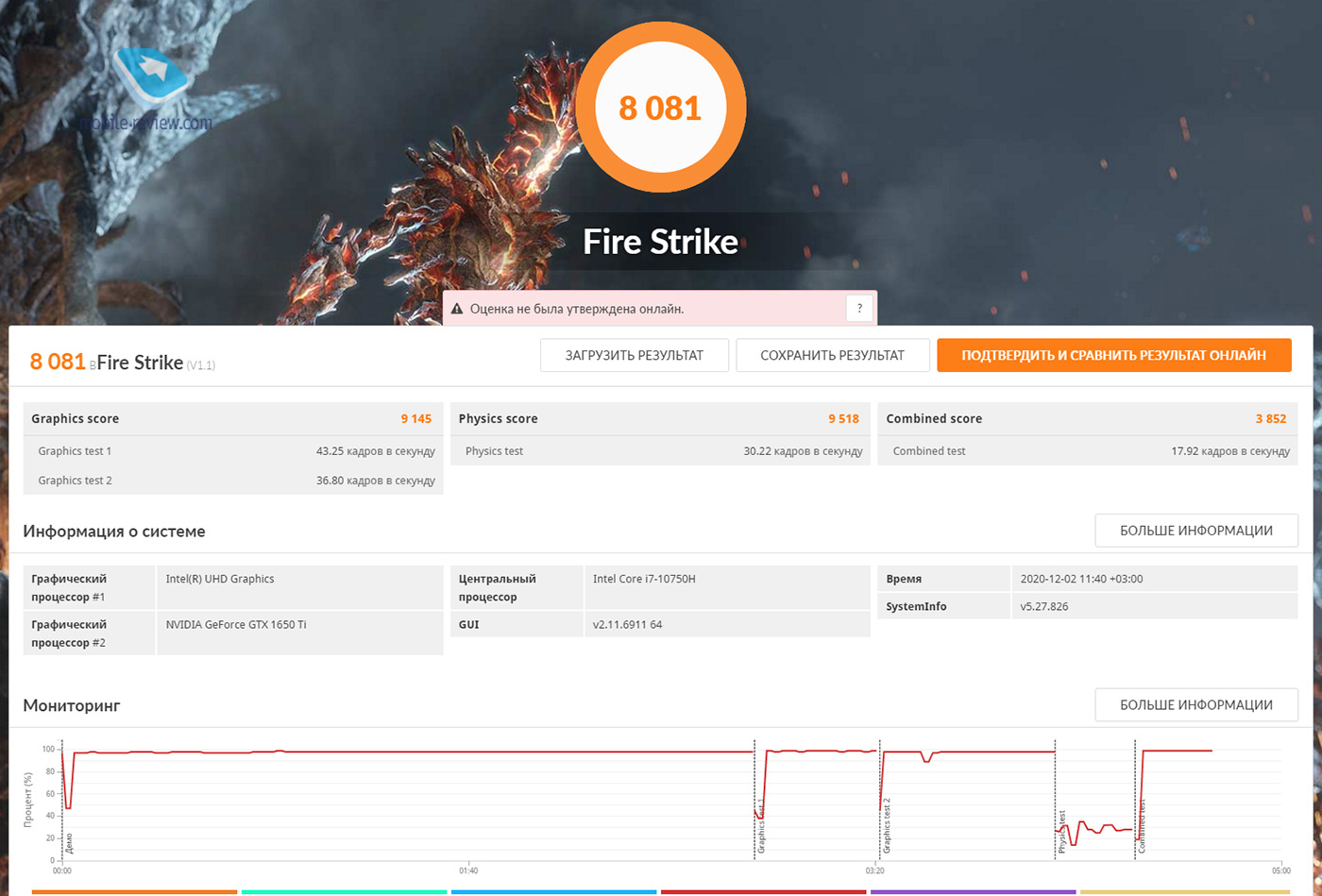This screenshot has width=1322, height=896.
Task: Open БОЛЬШЕ ИНФОРМАЦИИ for system info
Action: click(1196, 531)
